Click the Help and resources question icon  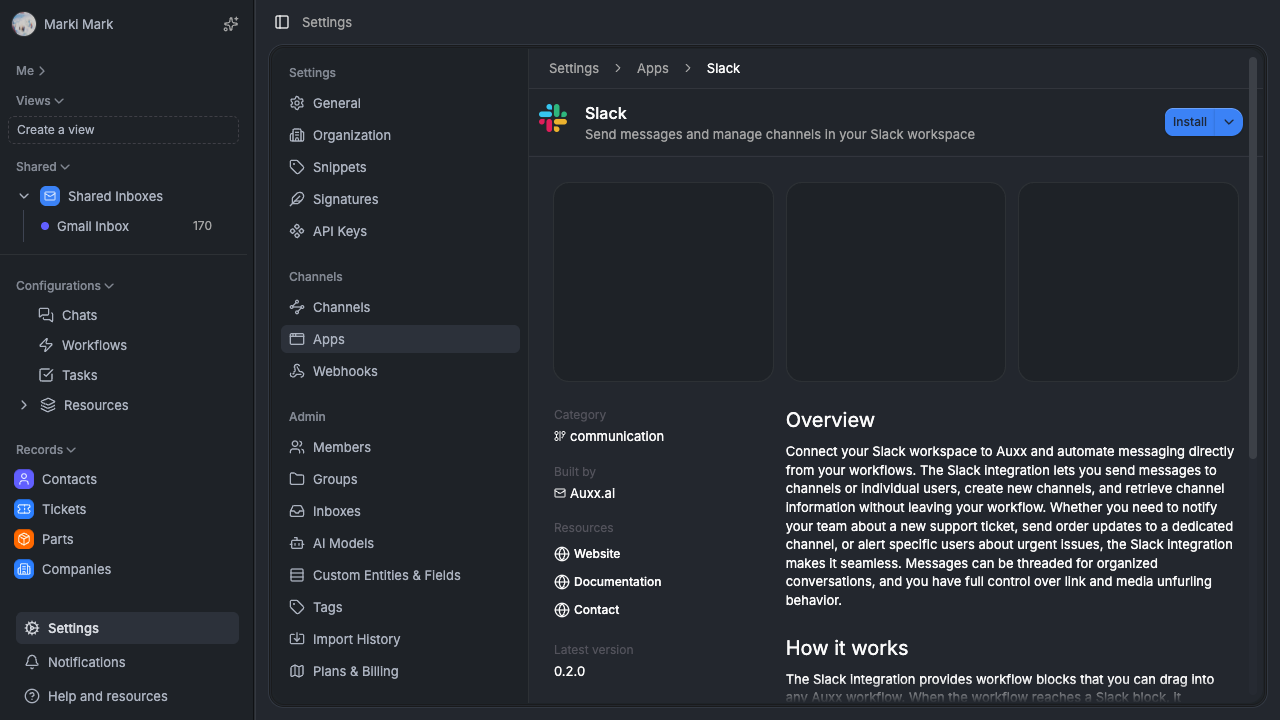[32, 696]
